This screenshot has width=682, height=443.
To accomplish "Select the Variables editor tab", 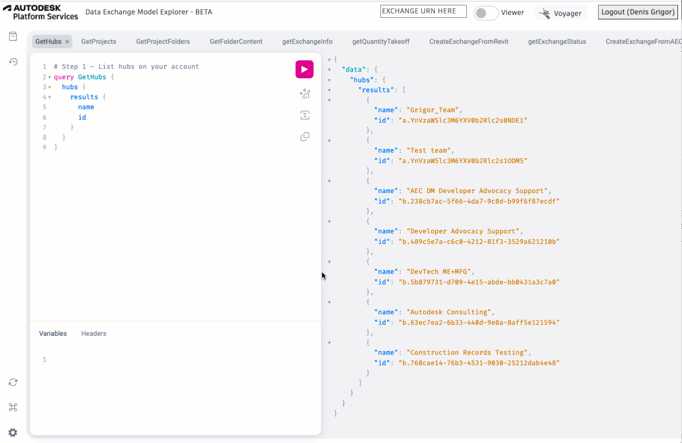I will 53,333.
